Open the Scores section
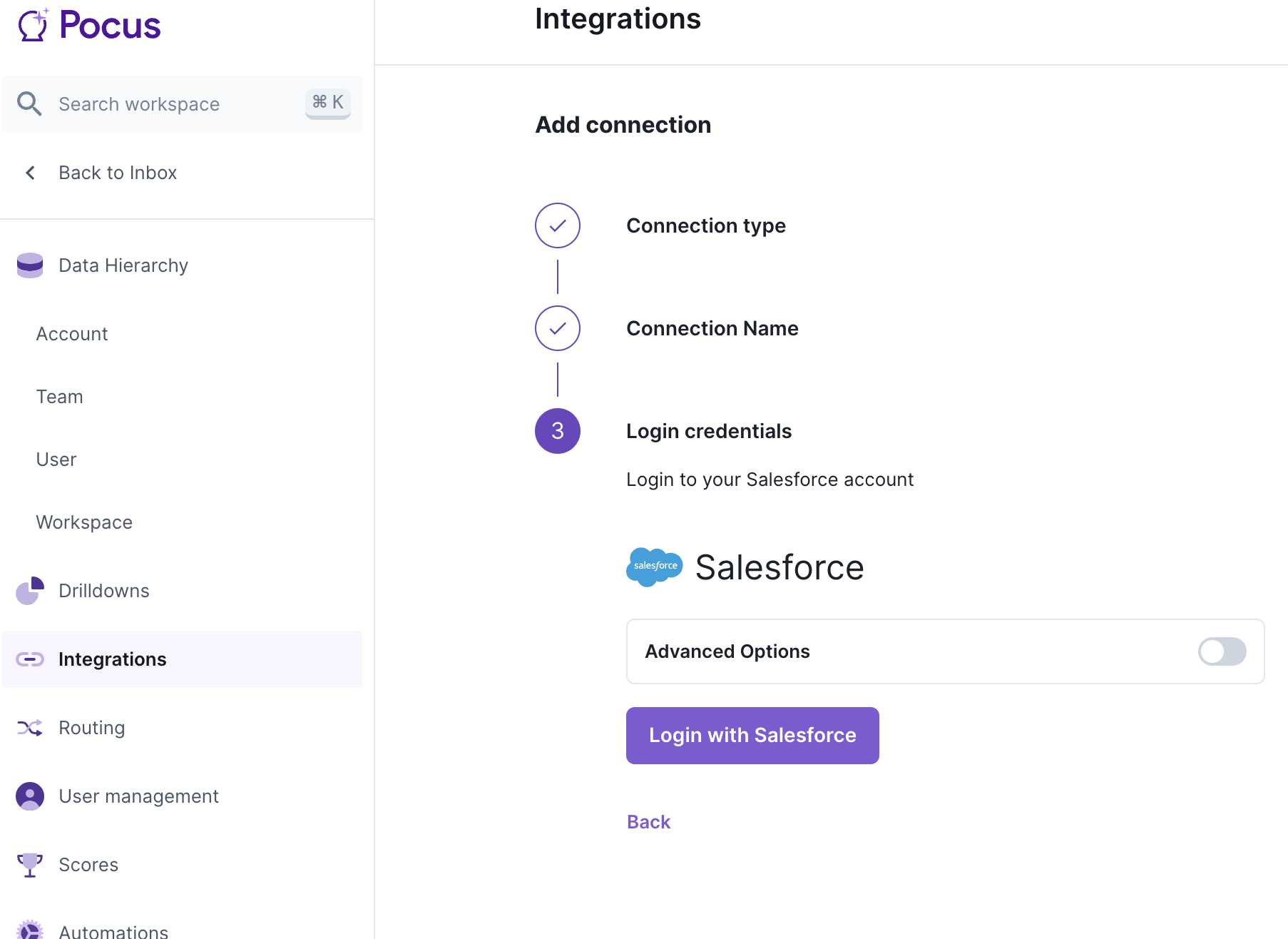This screenshot has height=939, width=1288. [88, 865]
